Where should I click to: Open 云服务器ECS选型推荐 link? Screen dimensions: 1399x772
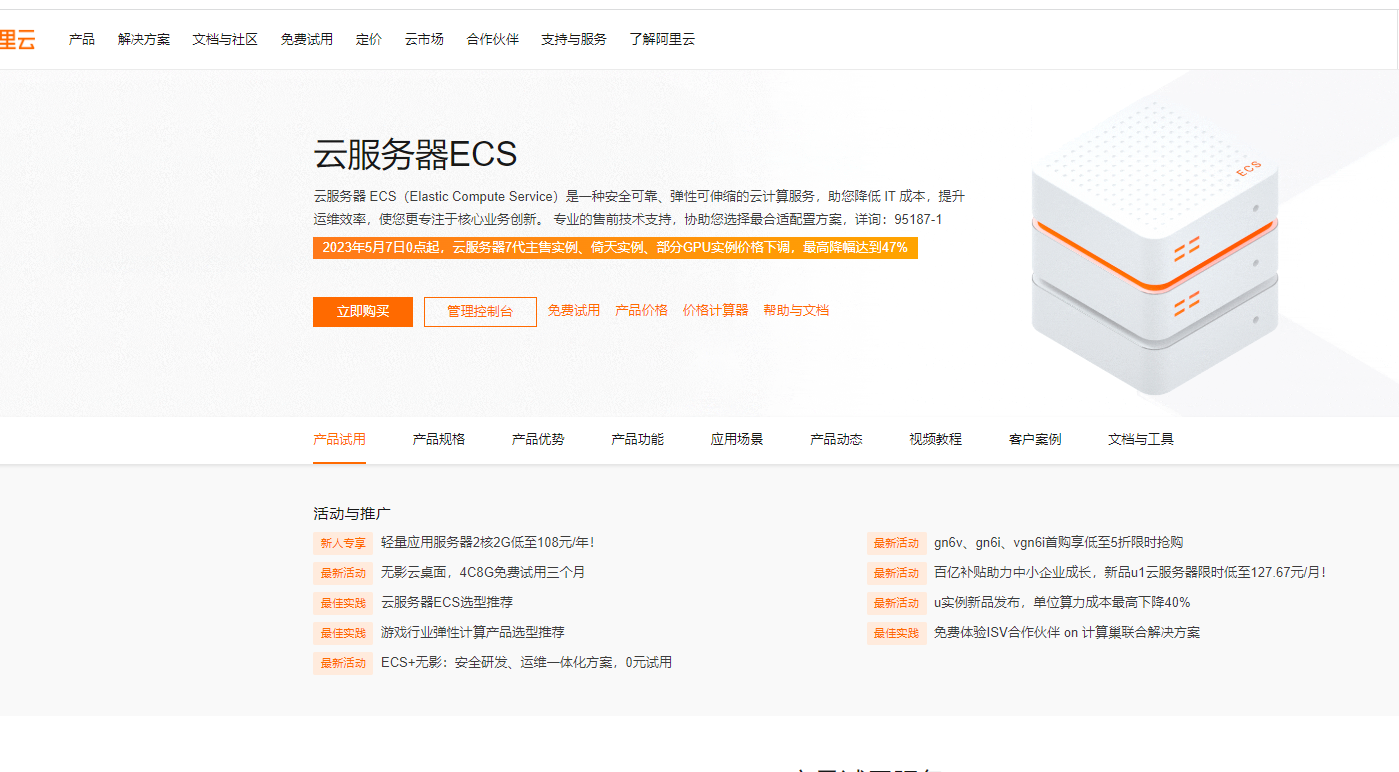tap(447, 603)
